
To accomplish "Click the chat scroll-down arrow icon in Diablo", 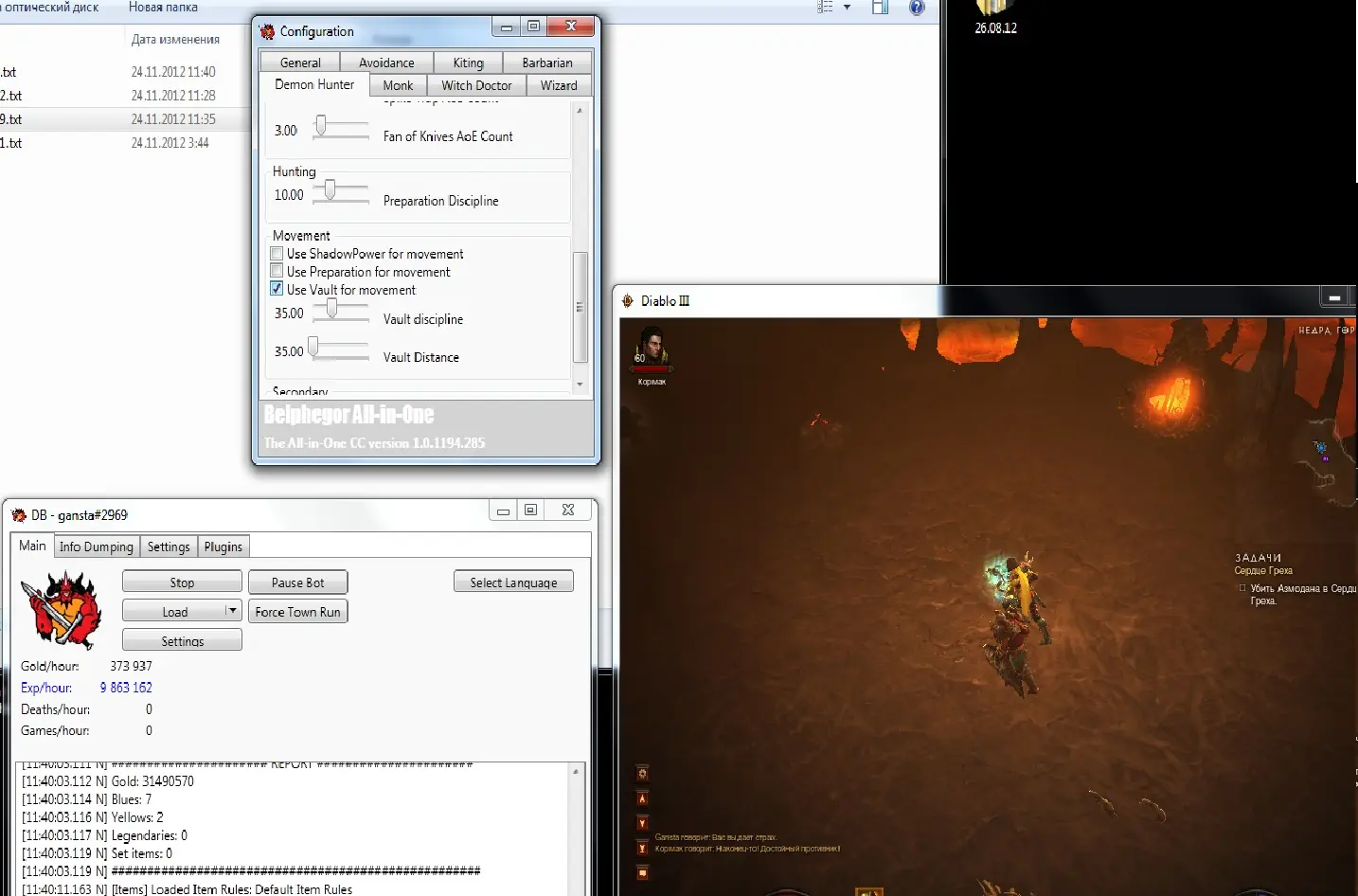I will tap(642, 823).
